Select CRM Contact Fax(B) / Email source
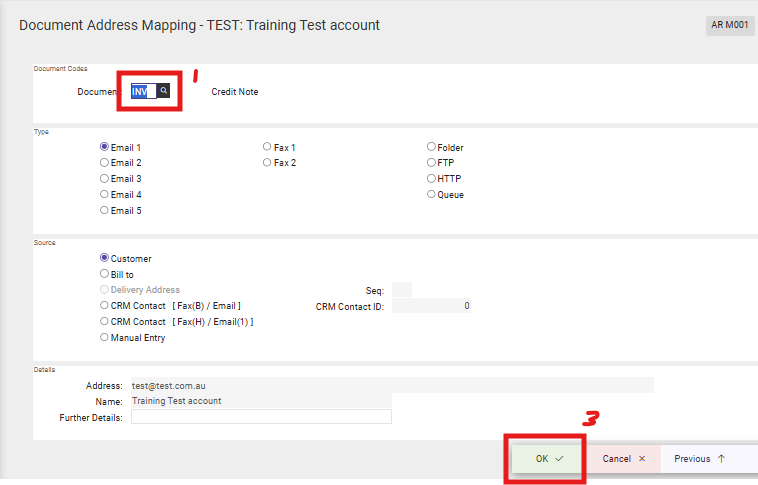The width and height of the screenshot is (758, 485). (105, 306)
